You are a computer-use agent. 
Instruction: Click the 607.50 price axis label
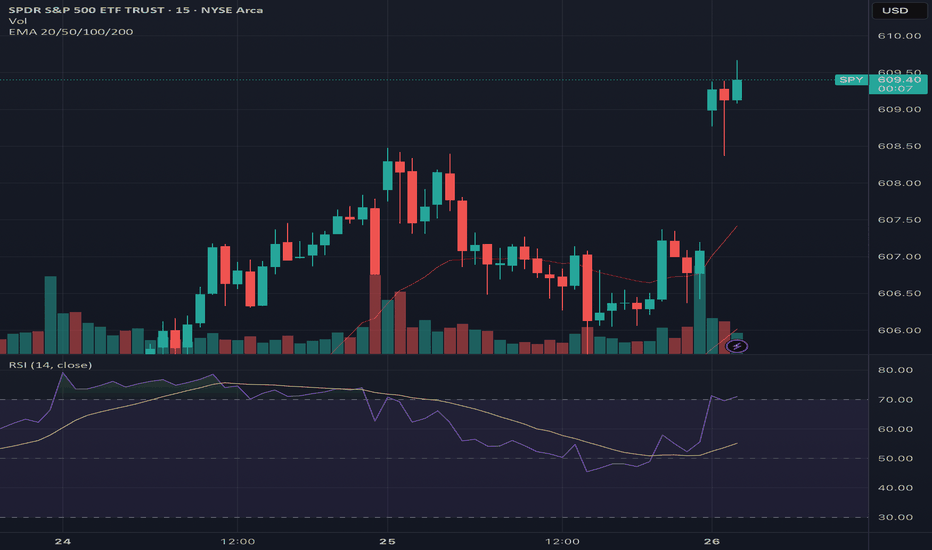(899, 220)
